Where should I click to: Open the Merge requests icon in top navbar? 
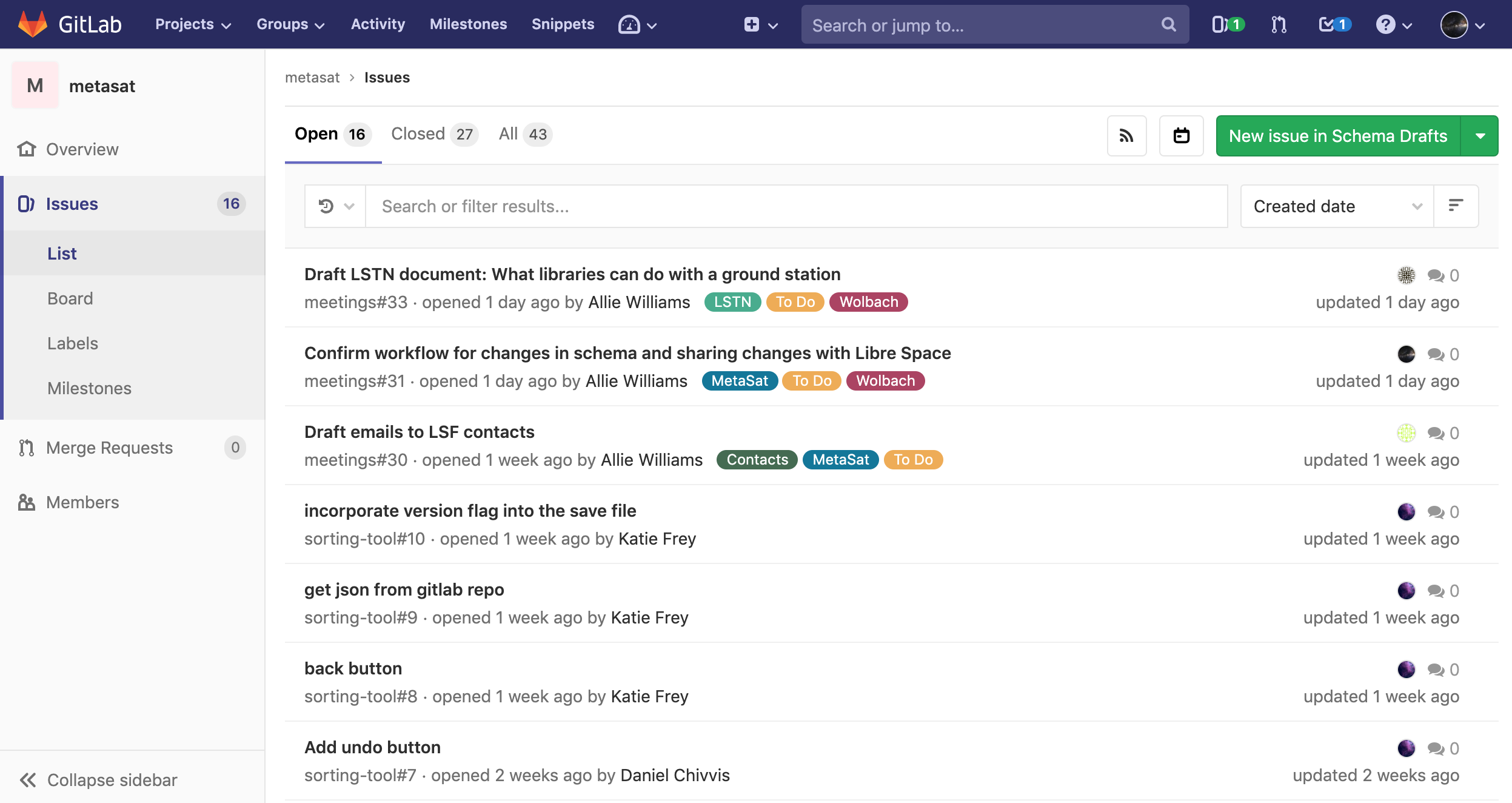1279,25
